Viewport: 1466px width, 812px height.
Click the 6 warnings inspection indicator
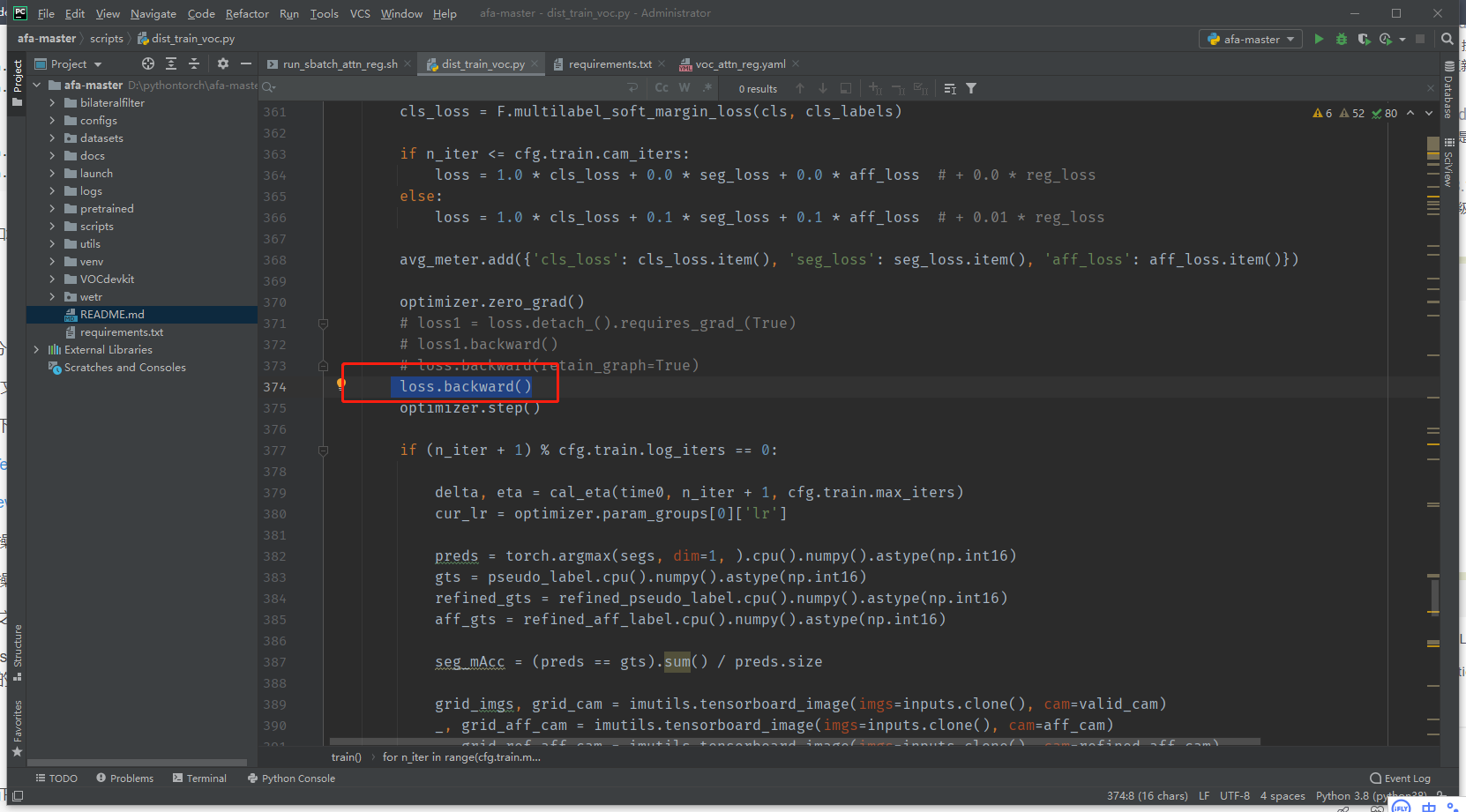pos(1324,113)
